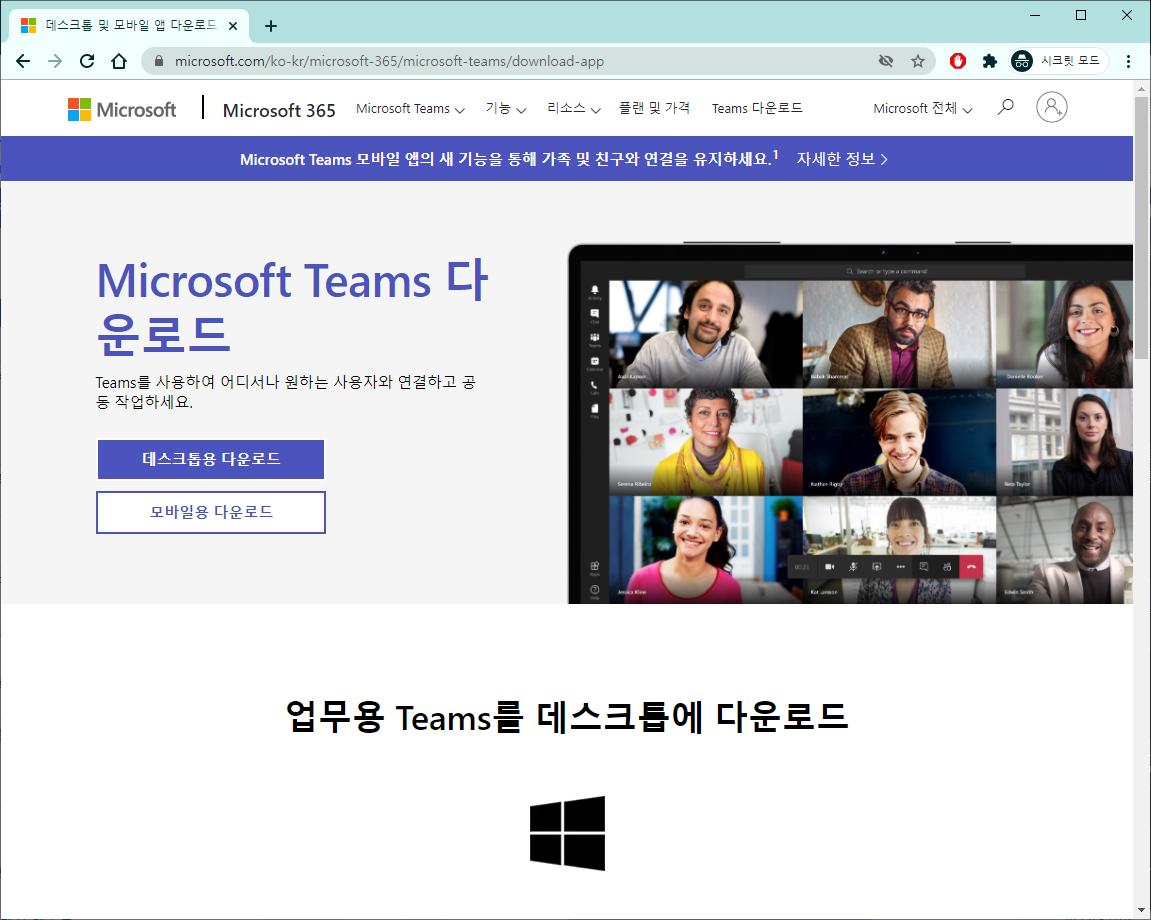Minimize the browser window
The width and height of the screenshot is (1151, 920).
point(1035,15)
